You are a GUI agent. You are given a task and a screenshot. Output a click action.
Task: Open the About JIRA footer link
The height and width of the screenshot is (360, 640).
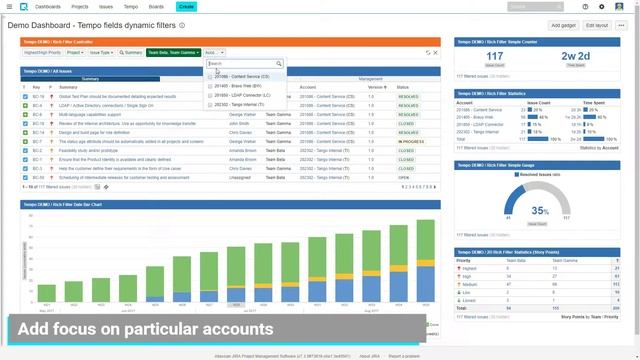369,356
